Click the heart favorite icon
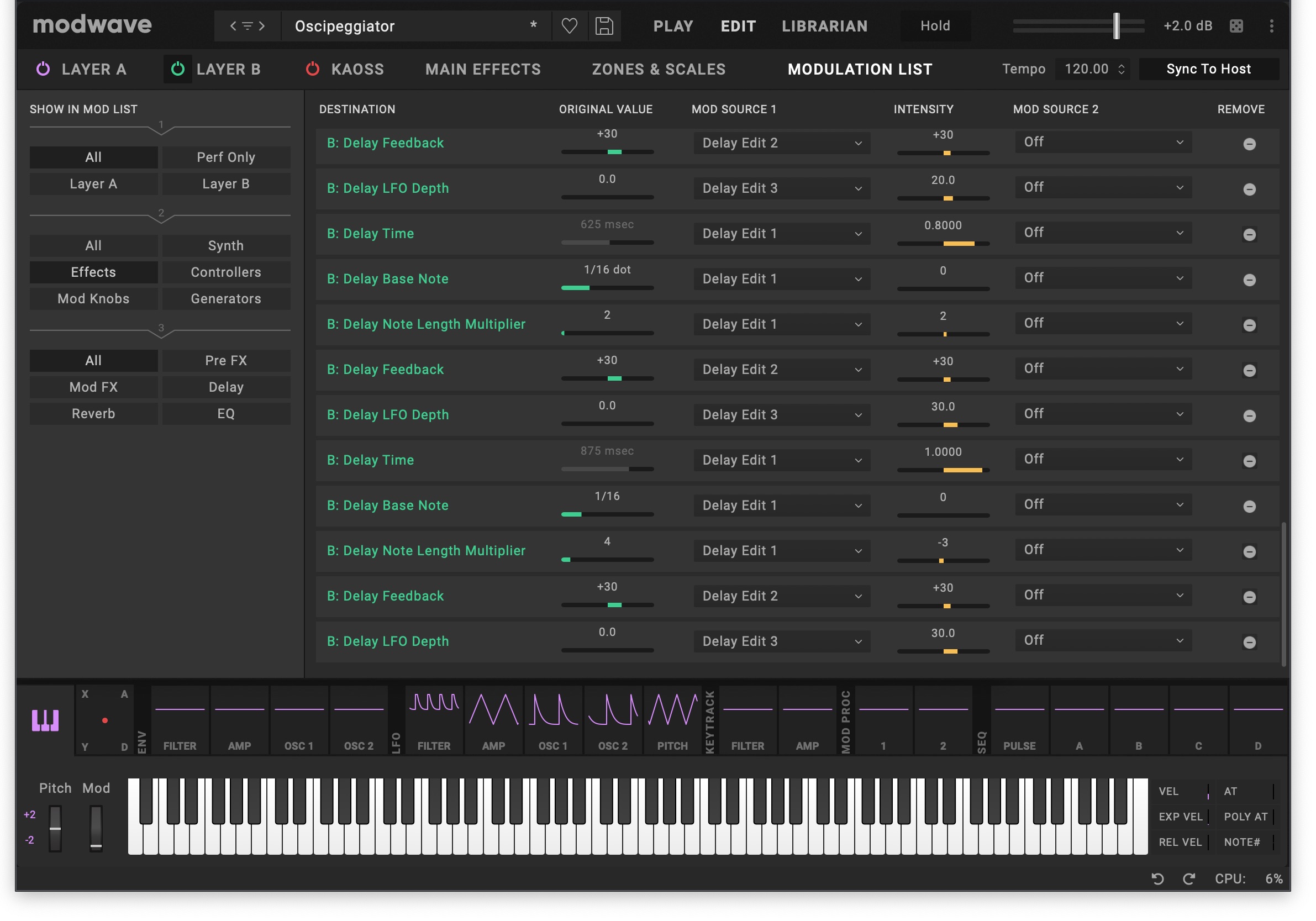The width and height of the screenshot is (1316, 921). [x=569, y=27]
